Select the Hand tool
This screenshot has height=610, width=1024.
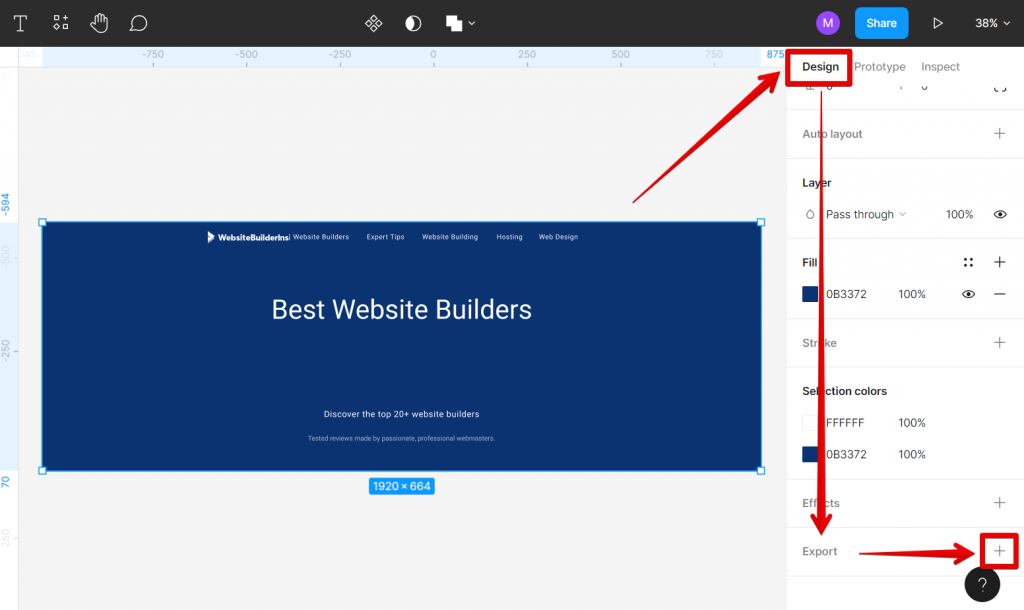(x=99, y=23)
